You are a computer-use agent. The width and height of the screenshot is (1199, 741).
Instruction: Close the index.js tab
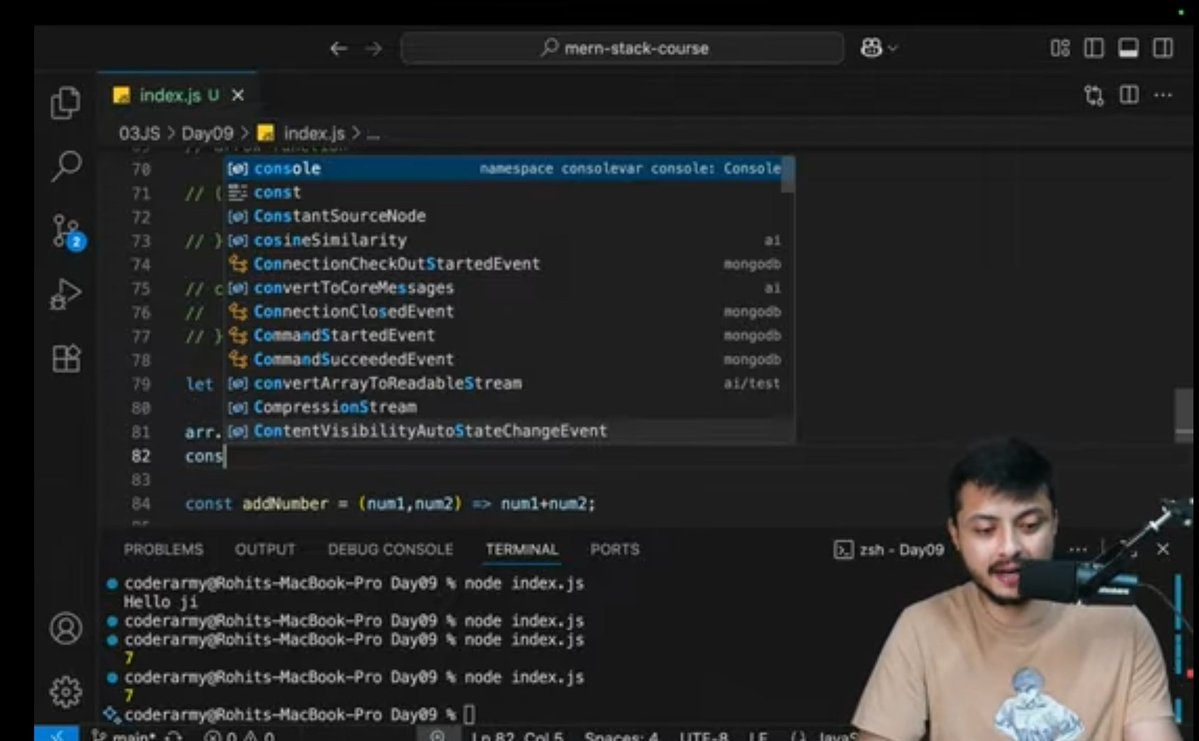pyautogui.click(x=239, y=96)
